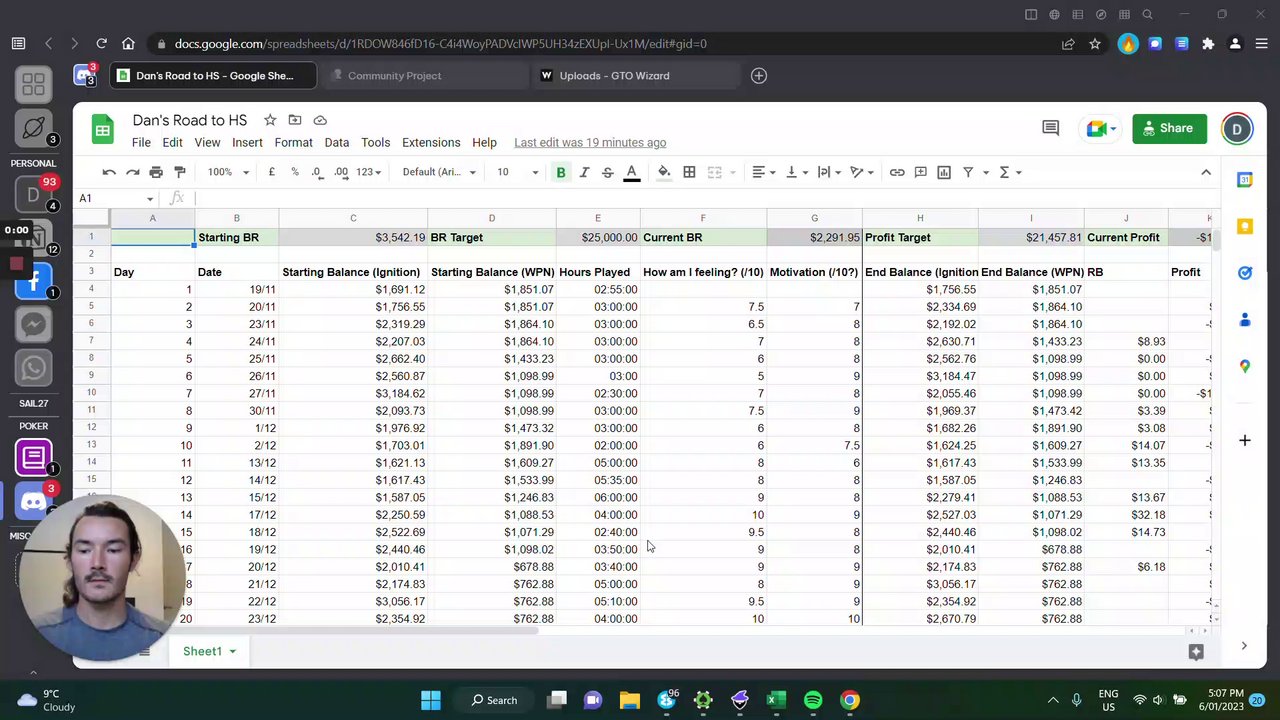Open the Insert menu
The height and width of the screenshot is (720, 1280).
click(x=247, y=143)
